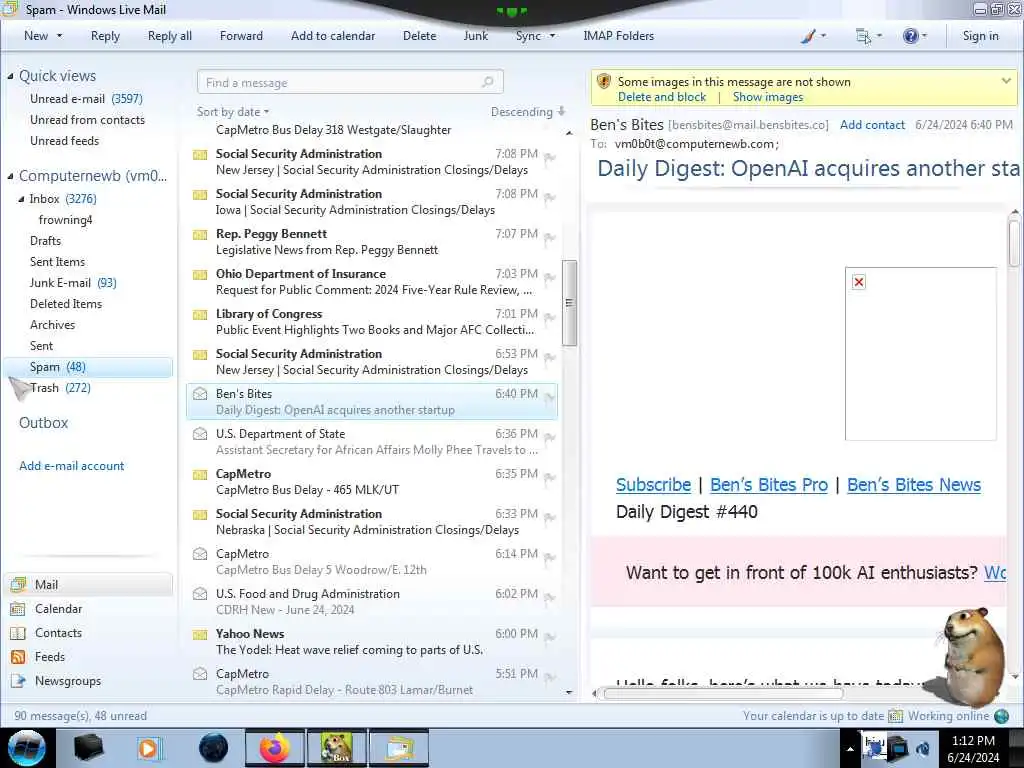The width and height of the screenshot is (1024, 768).
Task: Click Forward in the toolbar
Action: 241,36
